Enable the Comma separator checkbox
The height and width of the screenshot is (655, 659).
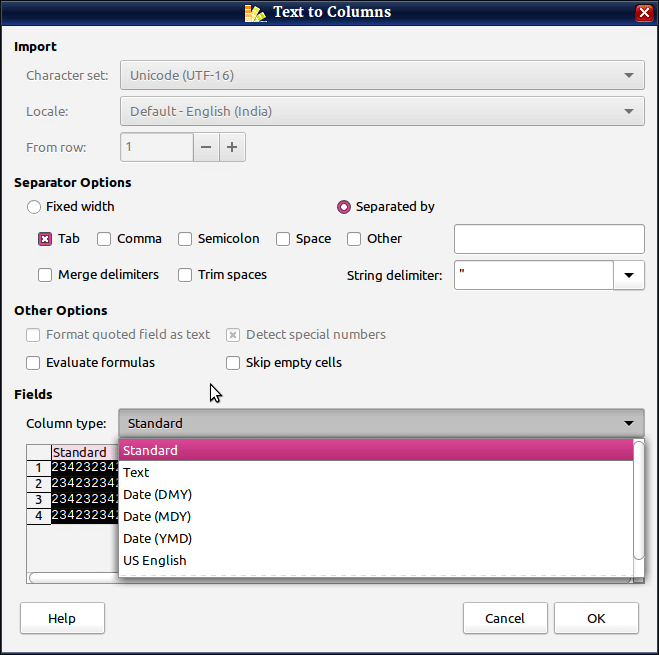coord(104,239)
